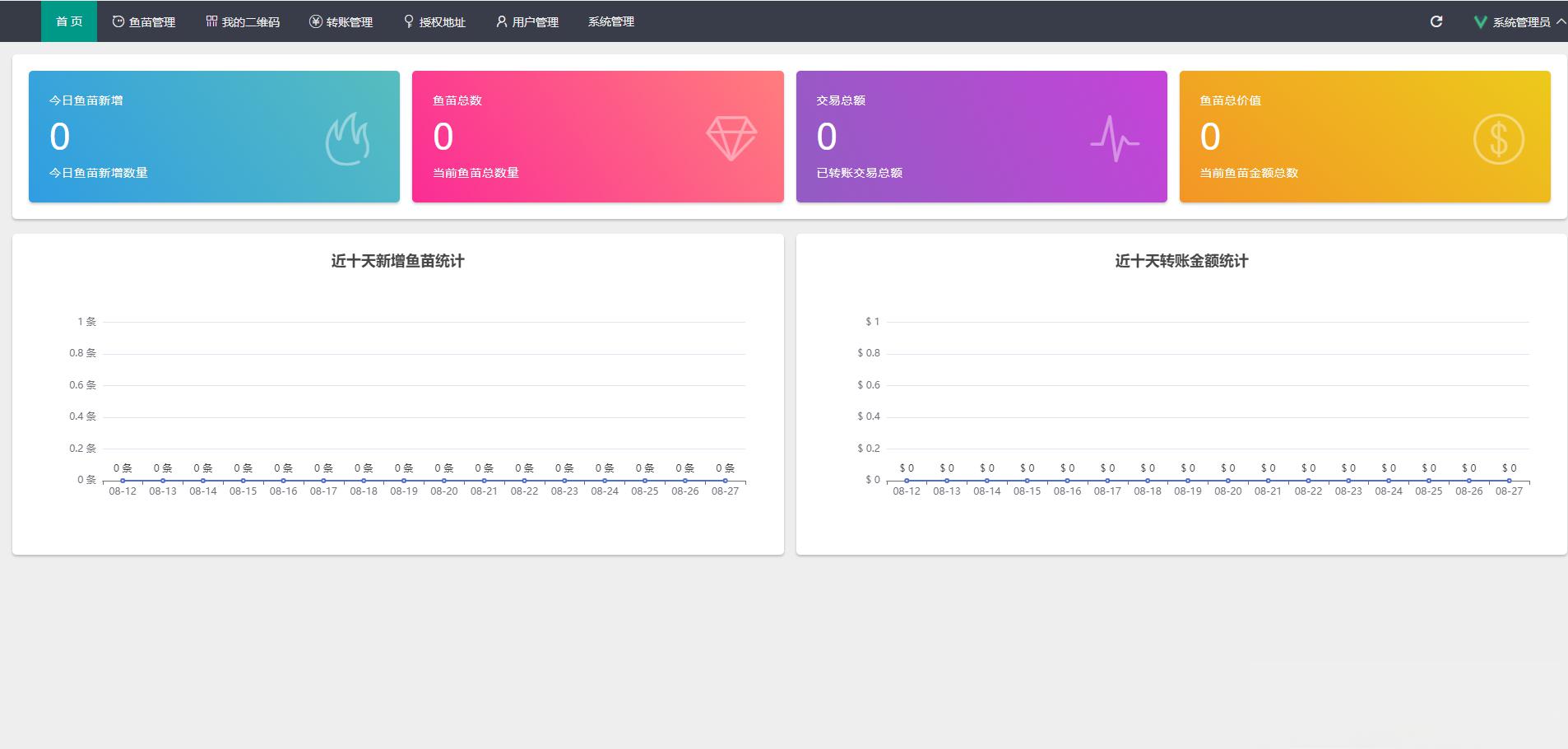Click the dollar icon on 鱼苗总价值 card
Screen dimensions: 1568x749
pos(1499,138)
